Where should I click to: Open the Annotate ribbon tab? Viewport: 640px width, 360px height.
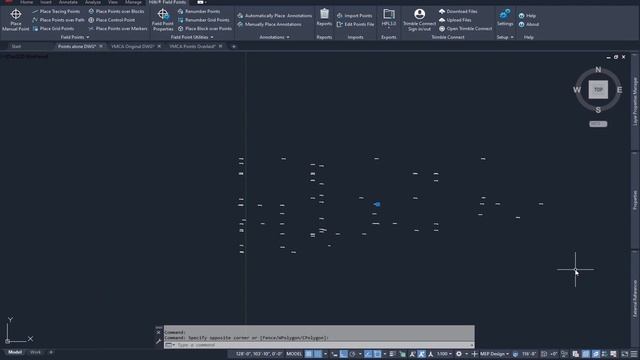point(68,2)
